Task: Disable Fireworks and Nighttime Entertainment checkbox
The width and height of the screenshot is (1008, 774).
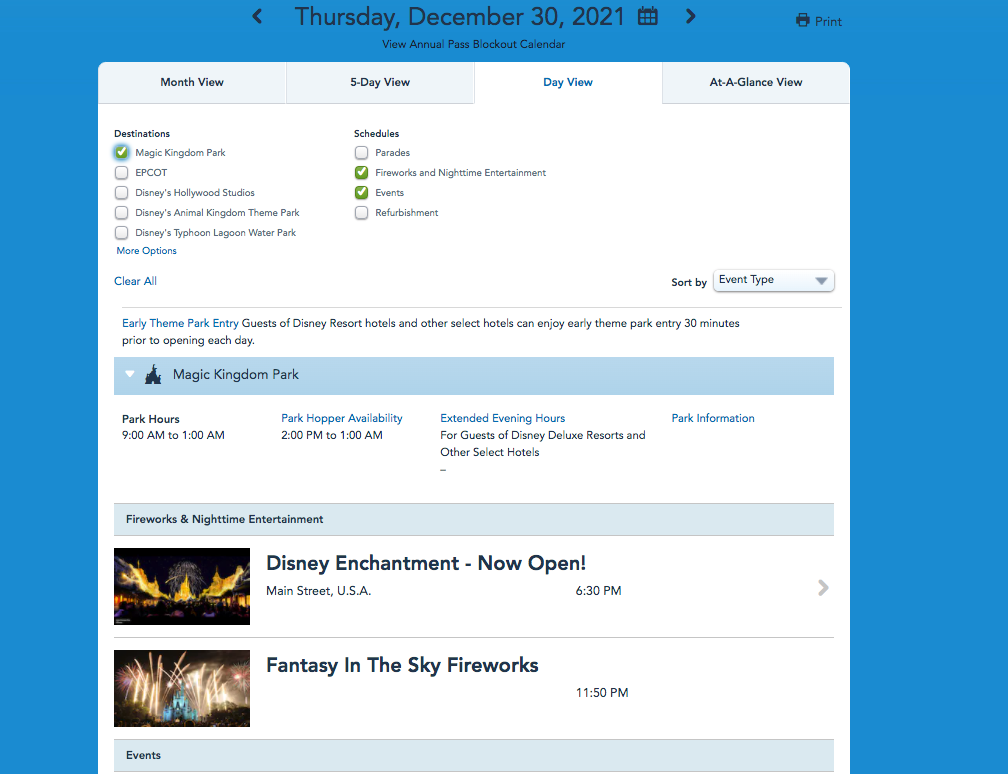Action: click(362, 173)
